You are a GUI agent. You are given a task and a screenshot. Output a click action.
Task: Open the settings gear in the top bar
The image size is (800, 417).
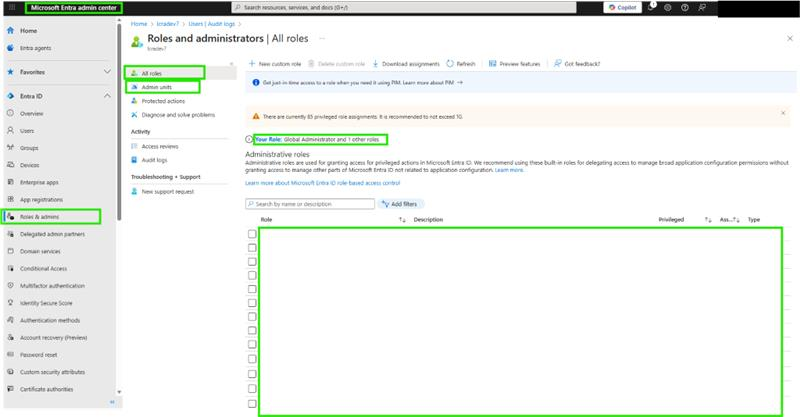click(667, 8)
